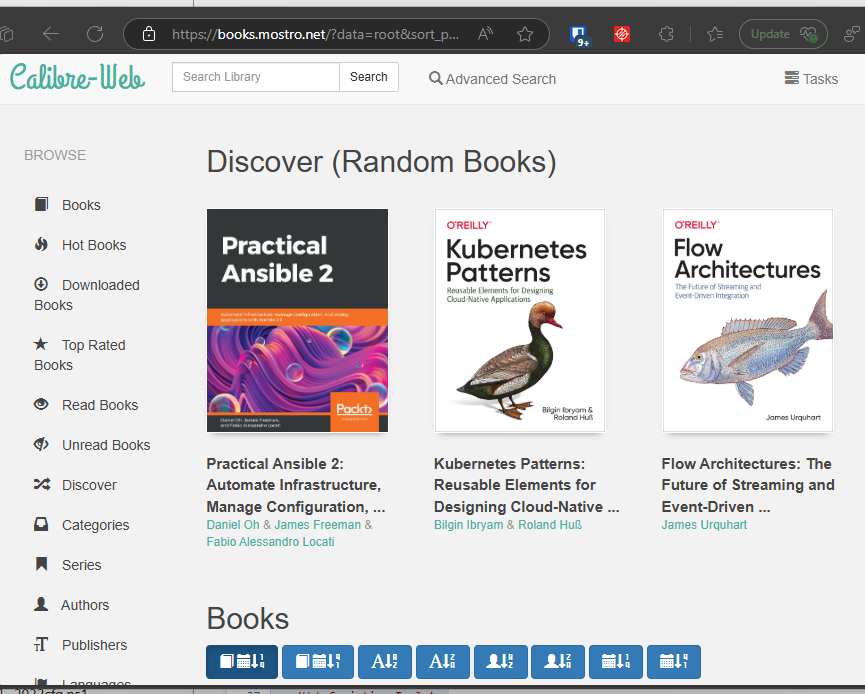Sort by publishing date ascending (calendar 1-9)
The width and height of the screenshot is (865, 694).
click(x=616, y=661)
